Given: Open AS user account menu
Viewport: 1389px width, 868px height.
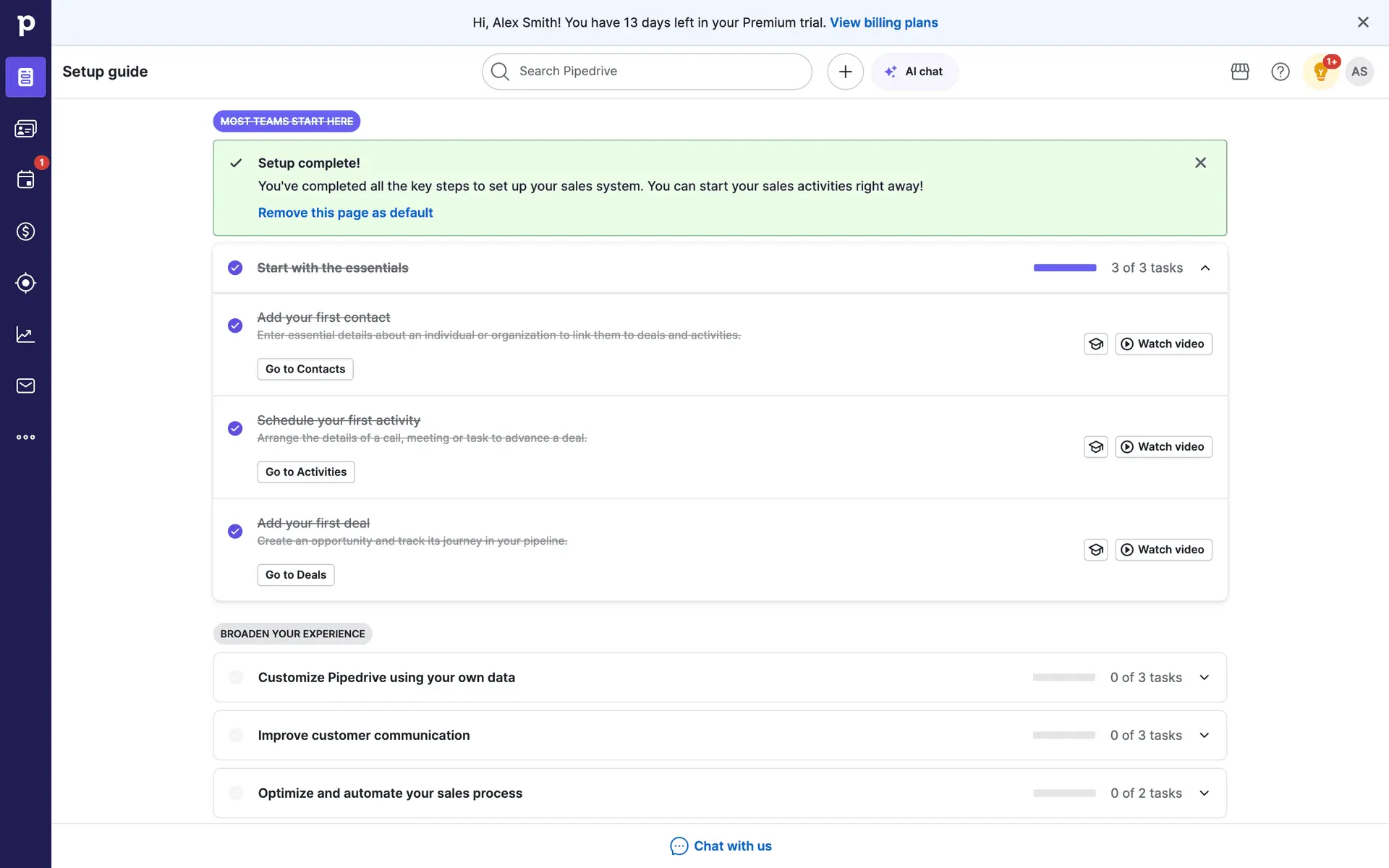Looking at the screenshot, I should point(1359,72).
